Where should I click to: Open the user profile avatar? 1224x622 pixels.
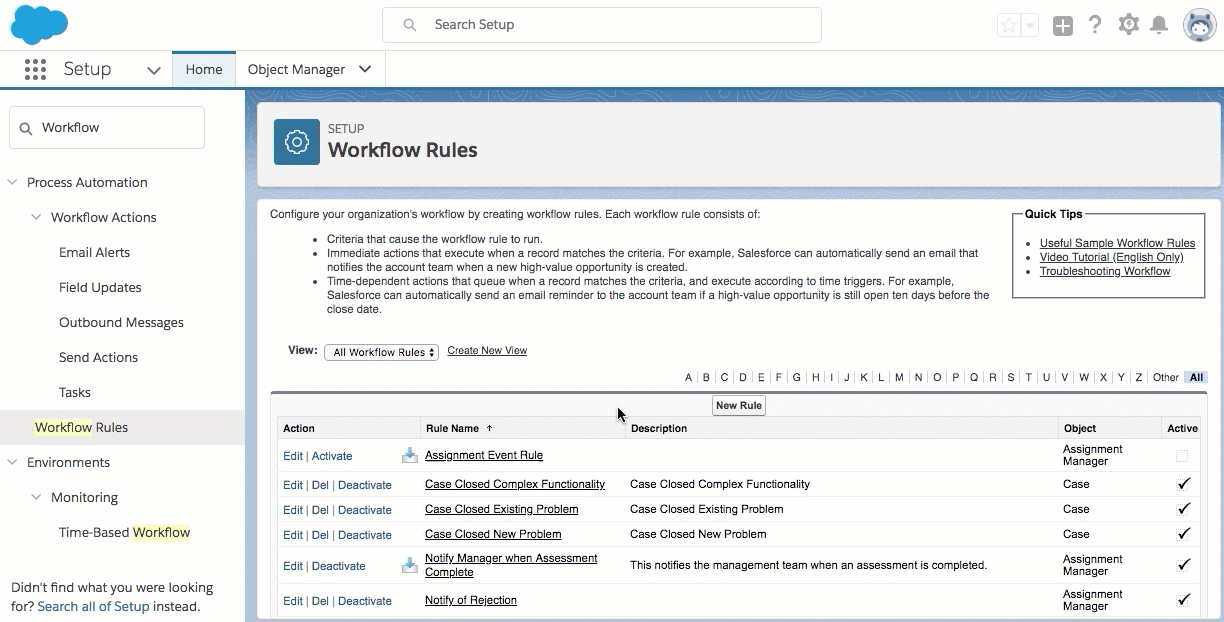[x=1199, y=25]
